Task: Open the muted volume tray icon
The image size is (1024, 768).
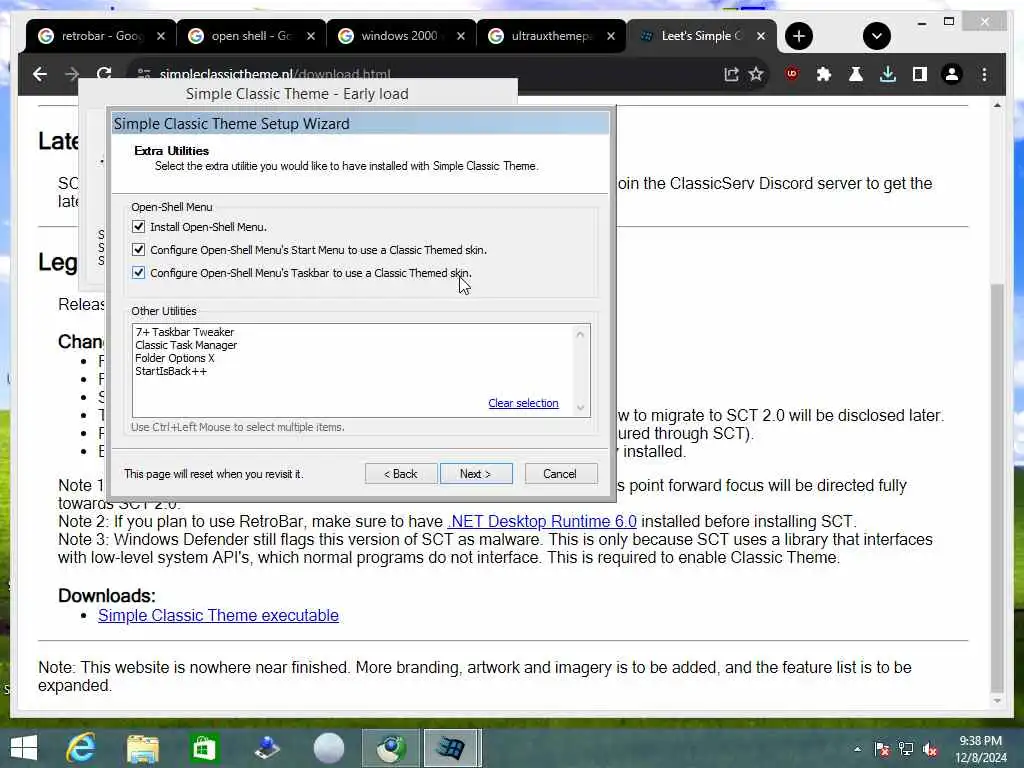Action: point(930,749)
